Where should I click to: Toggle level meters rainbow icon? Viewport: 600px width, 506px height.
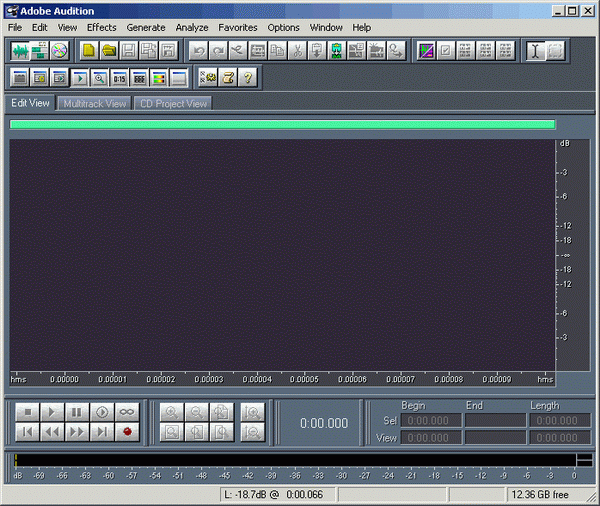pos(159,78)
